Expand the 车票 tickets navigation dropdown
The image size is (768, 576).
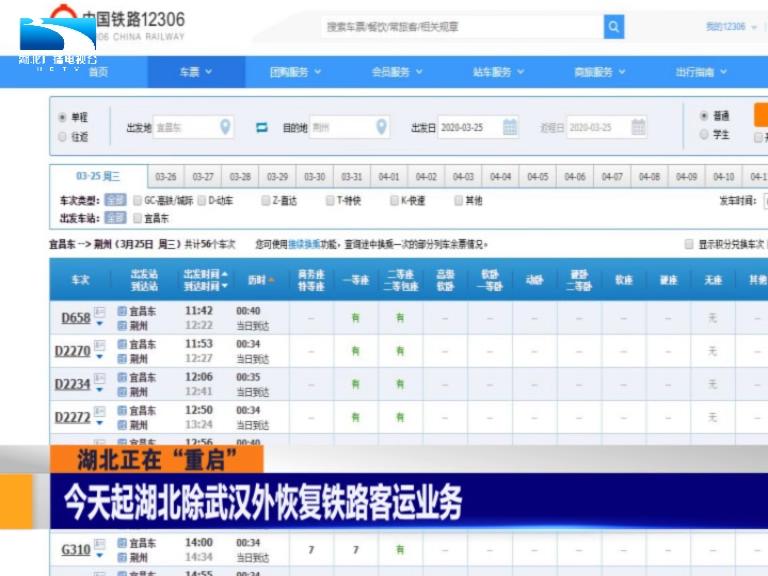tap(195, 72)
